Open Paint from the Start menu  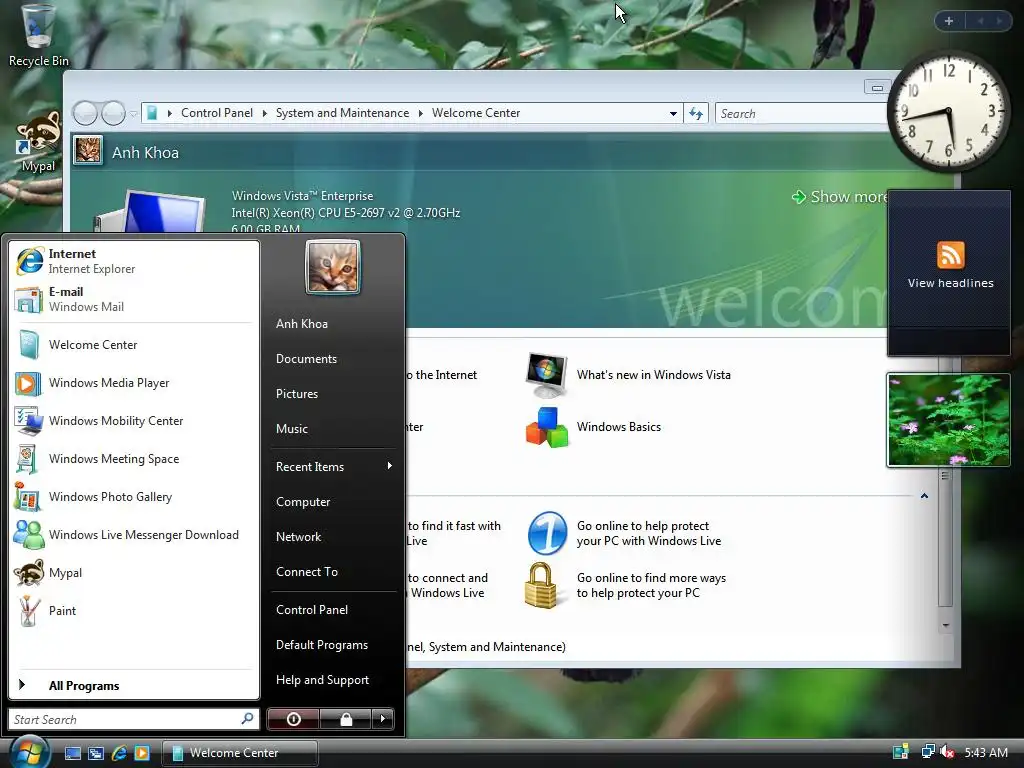[134, 611]
